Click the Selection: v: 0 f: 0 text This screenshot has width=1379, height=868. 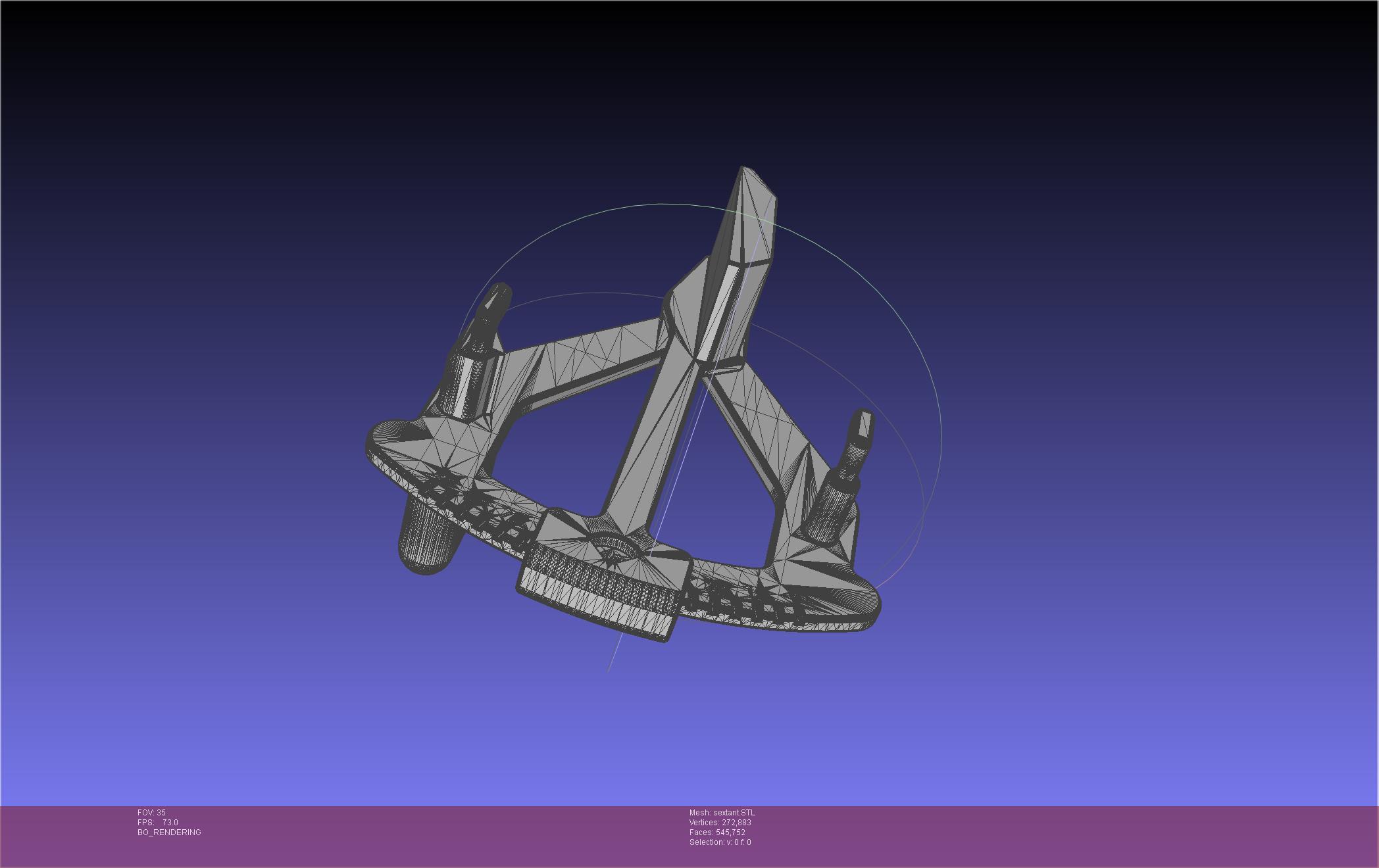[x=720, y=842]
